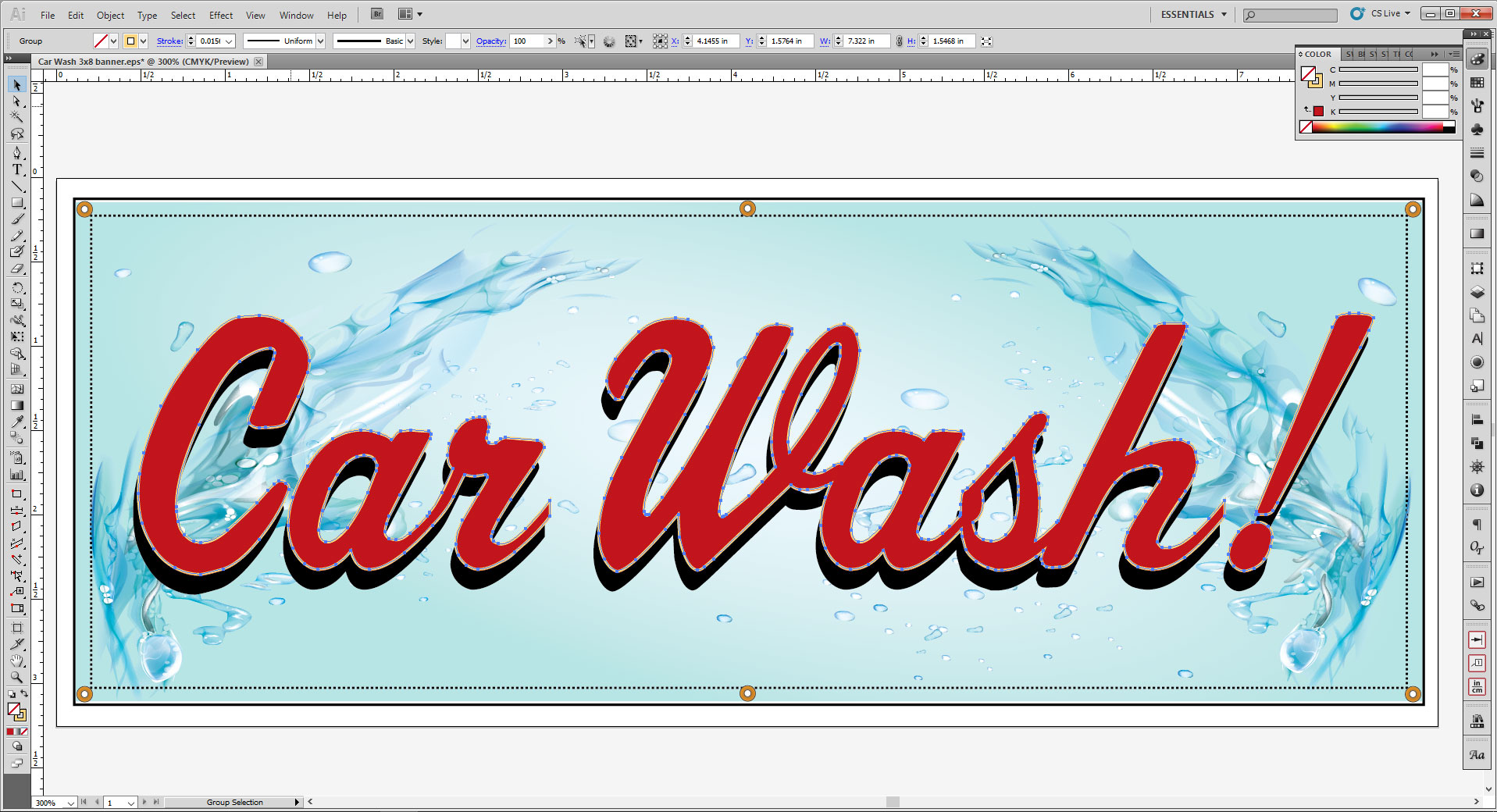Select the Column Graph tool

tap(17, 474)
